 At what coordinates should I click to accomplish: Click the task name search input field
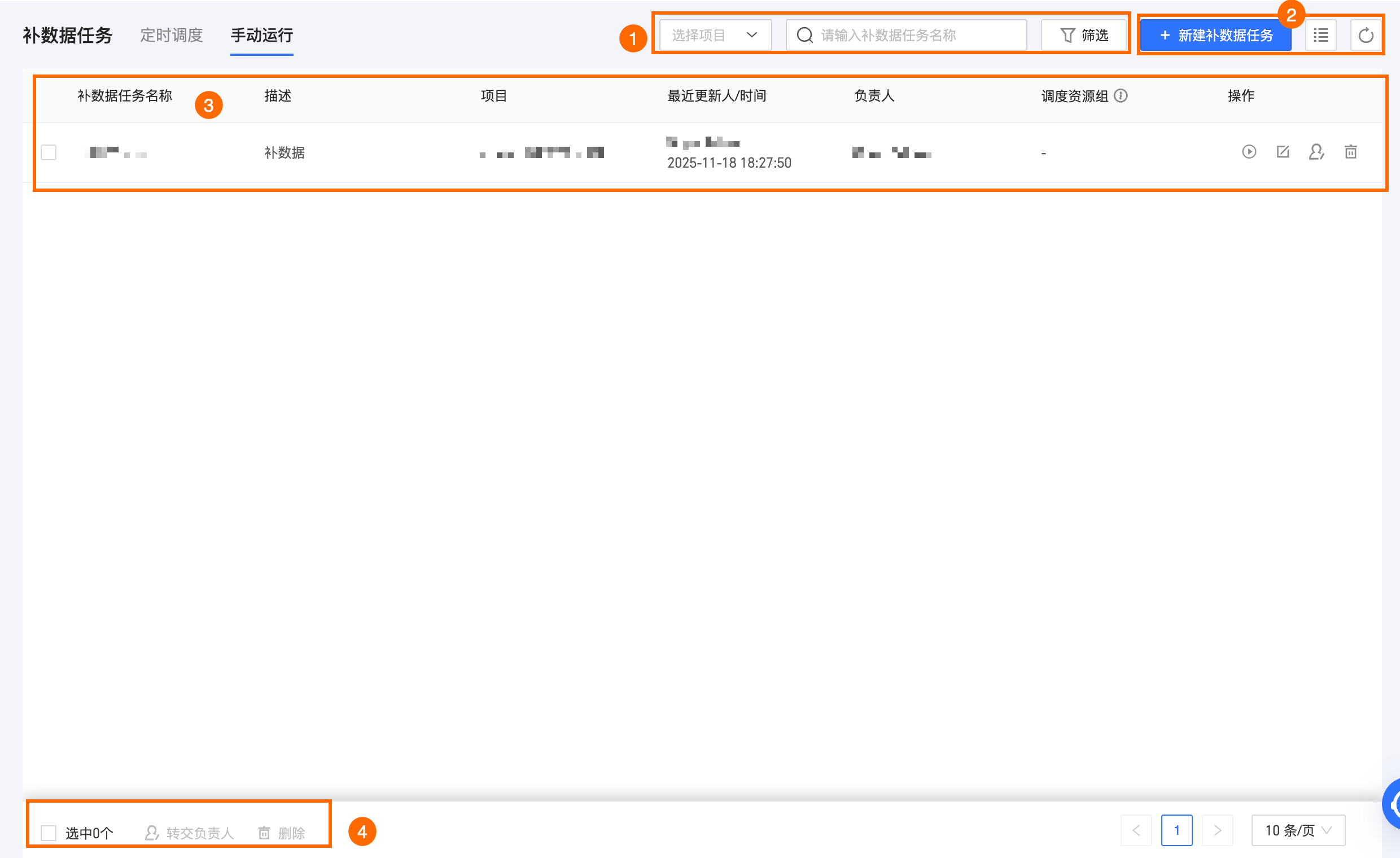pos(915,35)
